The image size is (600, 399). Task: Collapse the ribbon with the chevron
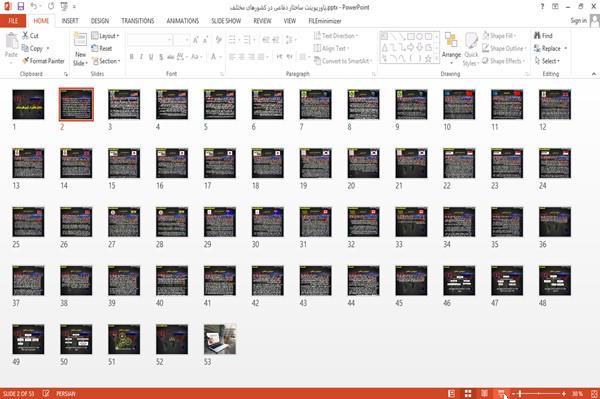tap(593, 74)
